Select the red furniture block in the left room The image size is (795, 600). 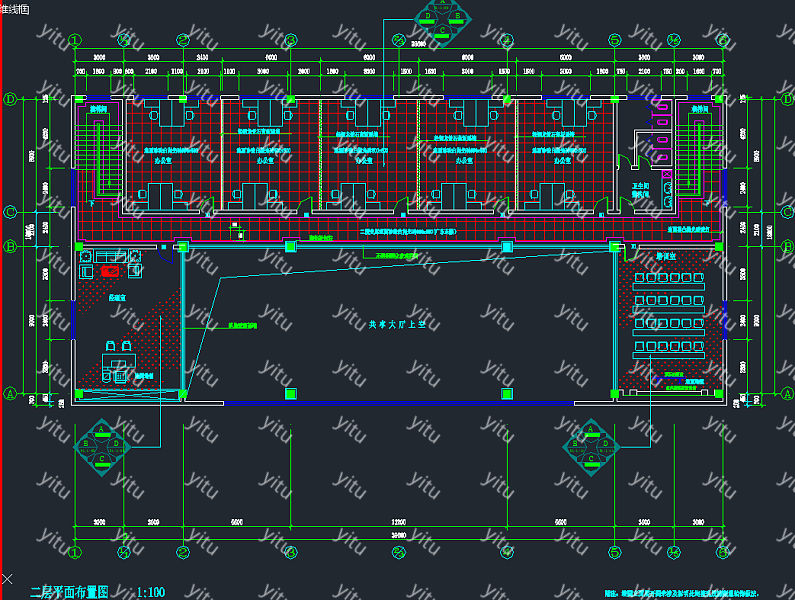pyautogui.click(x=110, y=271)
